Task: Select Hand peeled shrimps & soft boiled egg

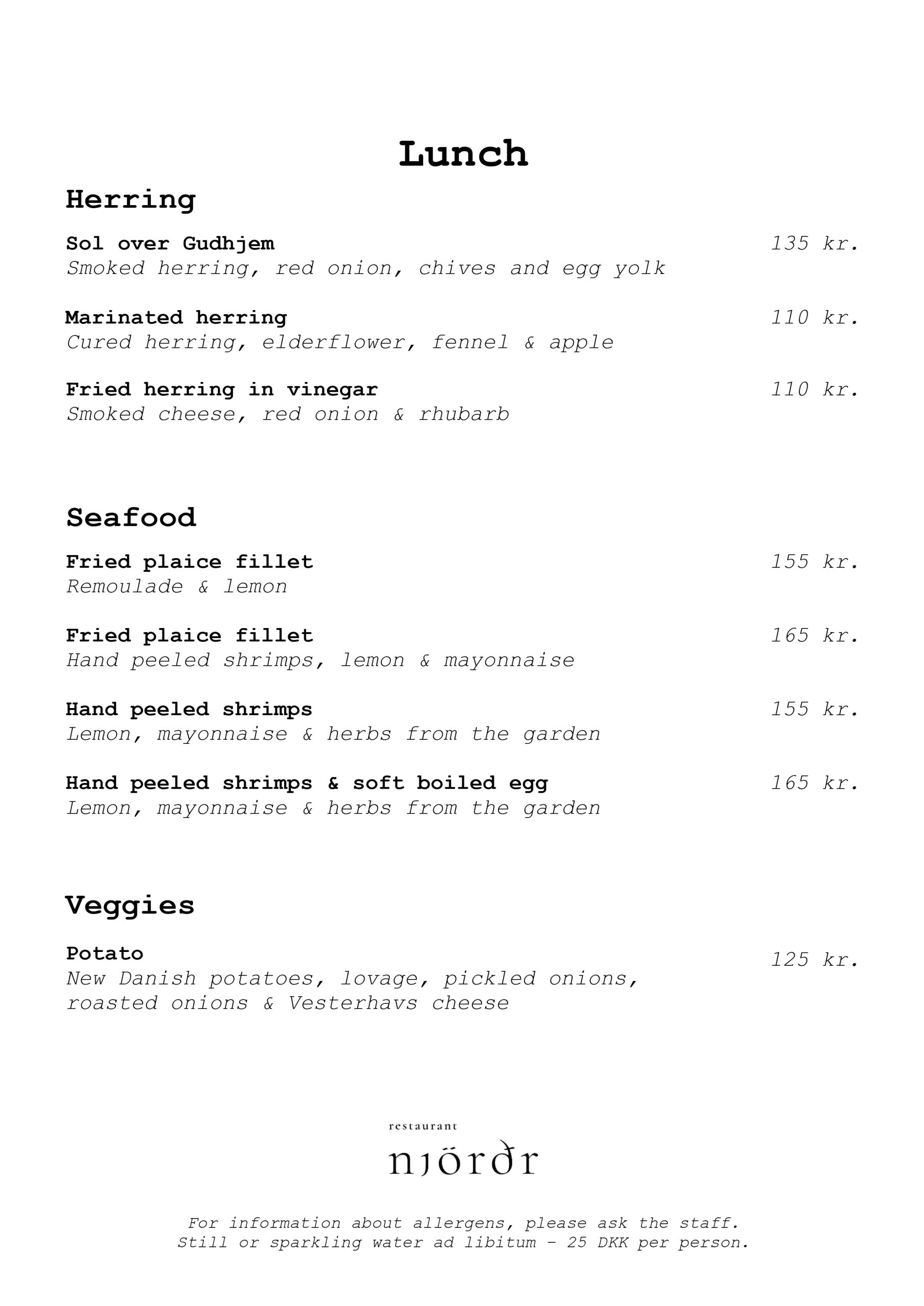Action: [307, 783]
